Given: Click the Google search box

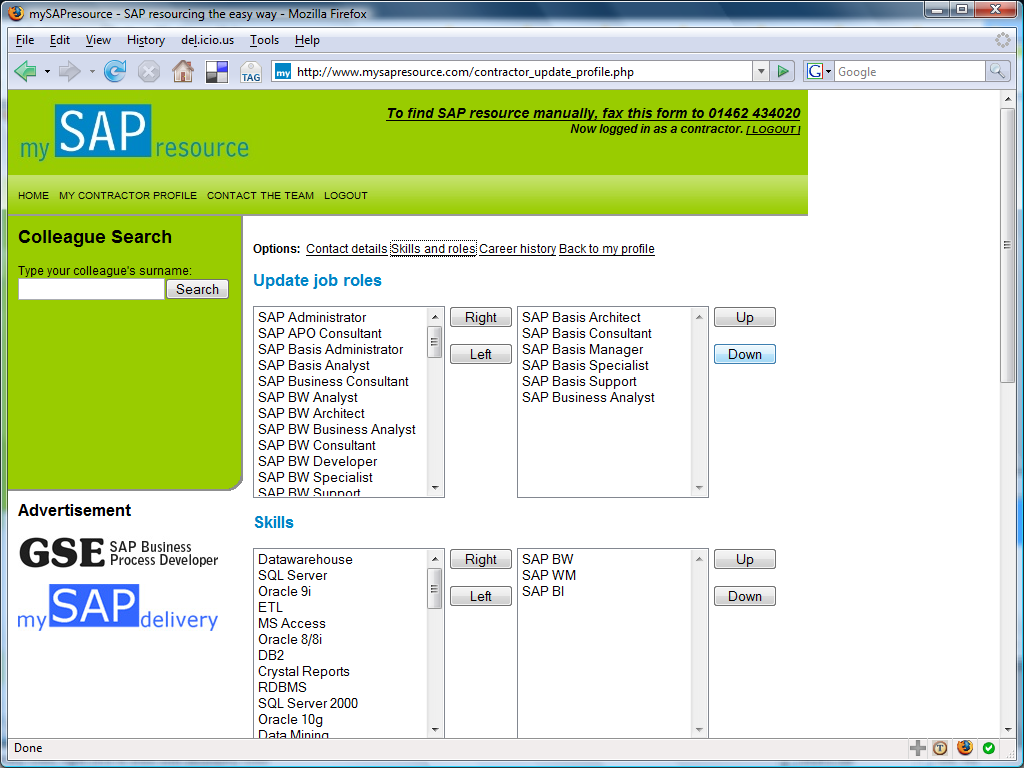Looking at the screenshot, I should pos(910,72).
